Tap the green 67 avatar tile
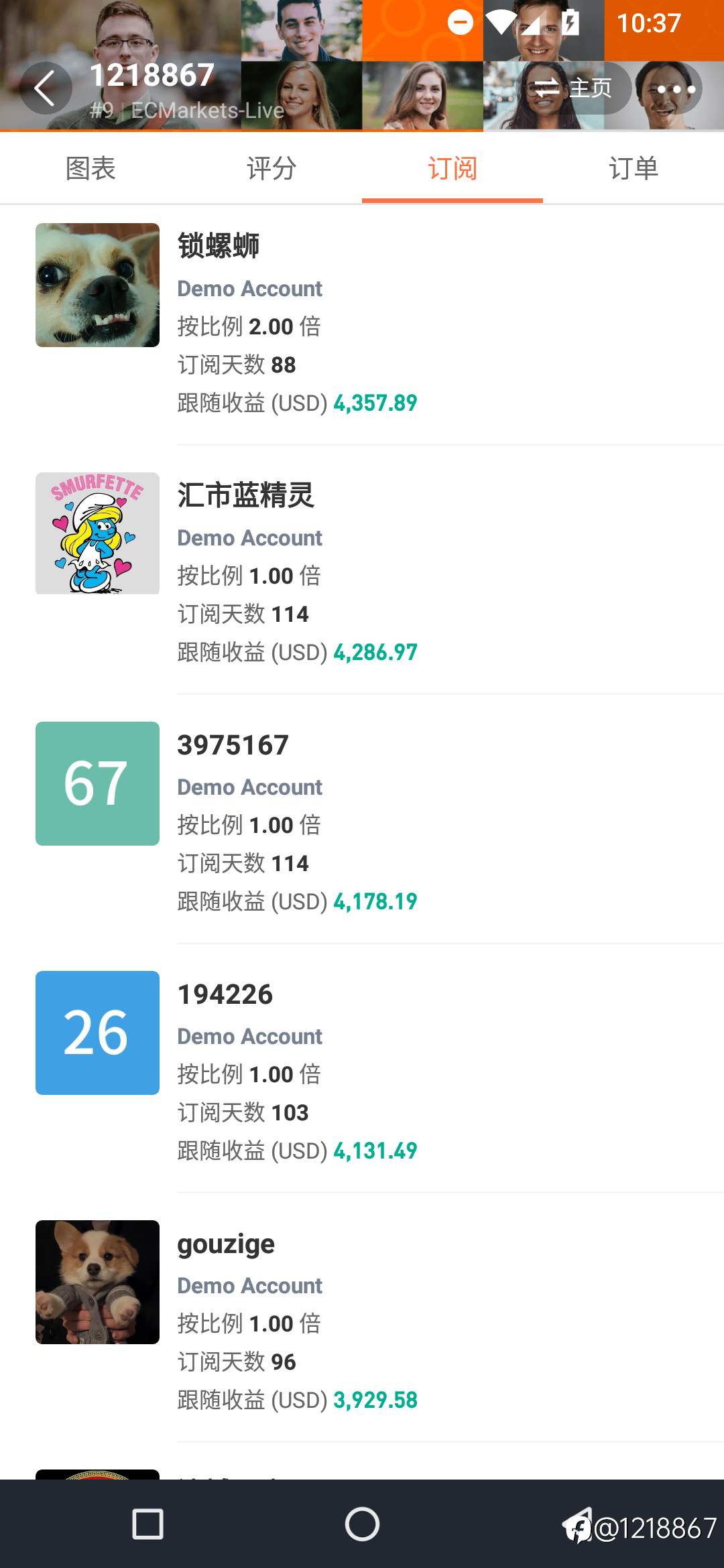The image size is (724, 1568). click(97, 783)
